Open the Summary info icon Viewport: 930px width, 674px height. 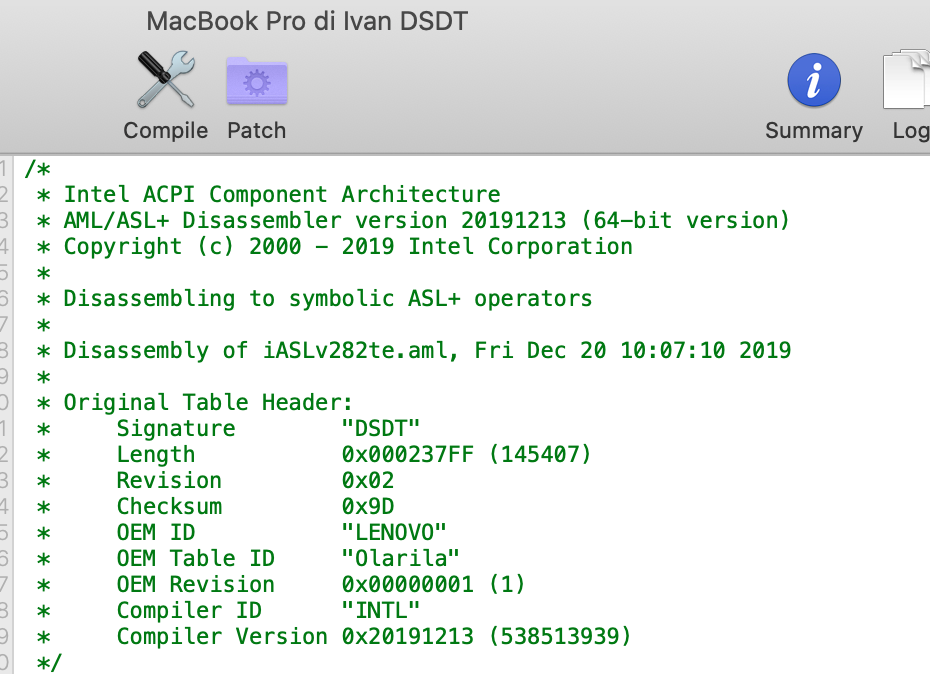click(x=814, y=80)
